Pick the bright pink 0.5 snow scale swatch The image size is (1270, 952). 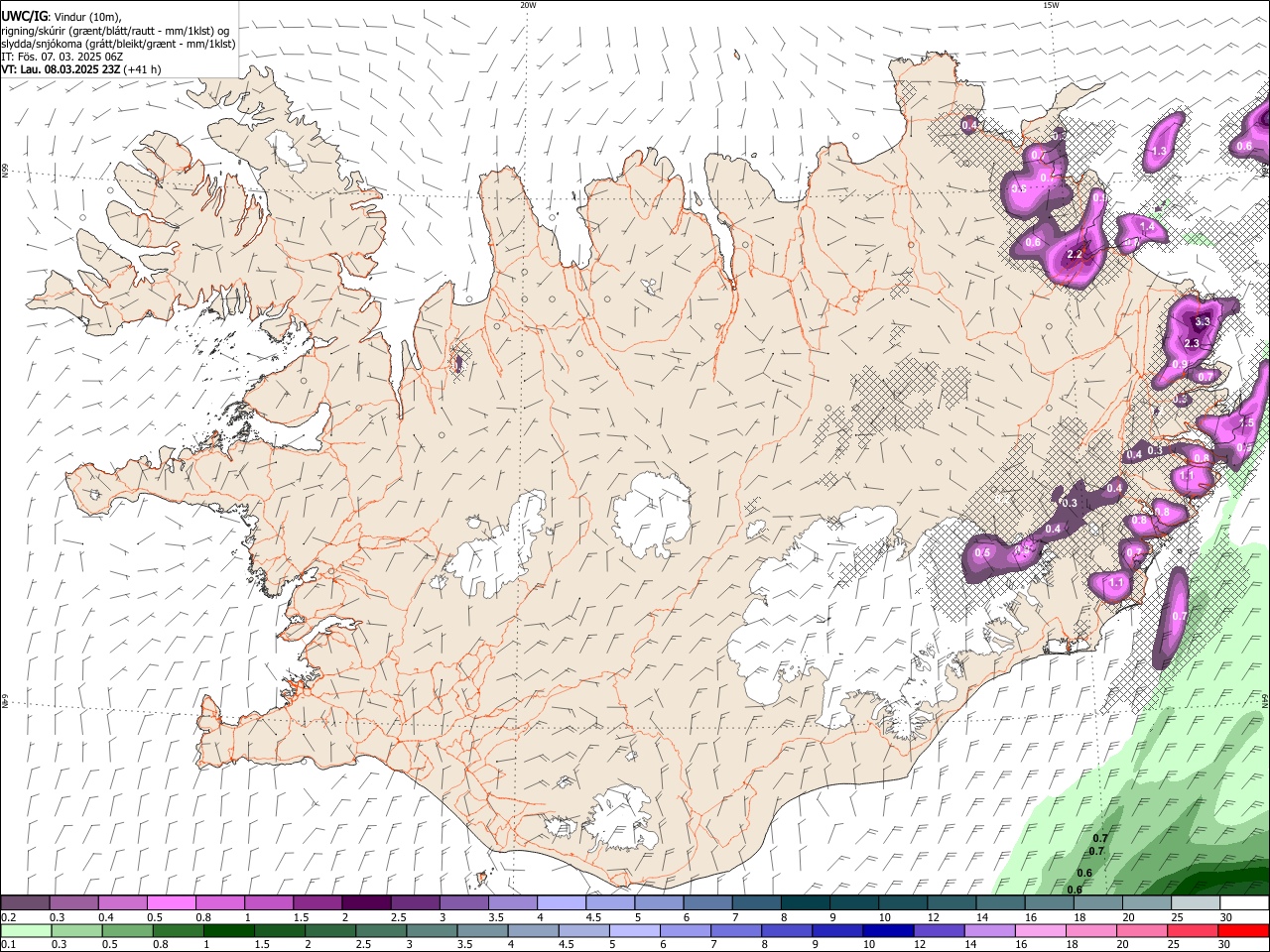tap(171, 903)
